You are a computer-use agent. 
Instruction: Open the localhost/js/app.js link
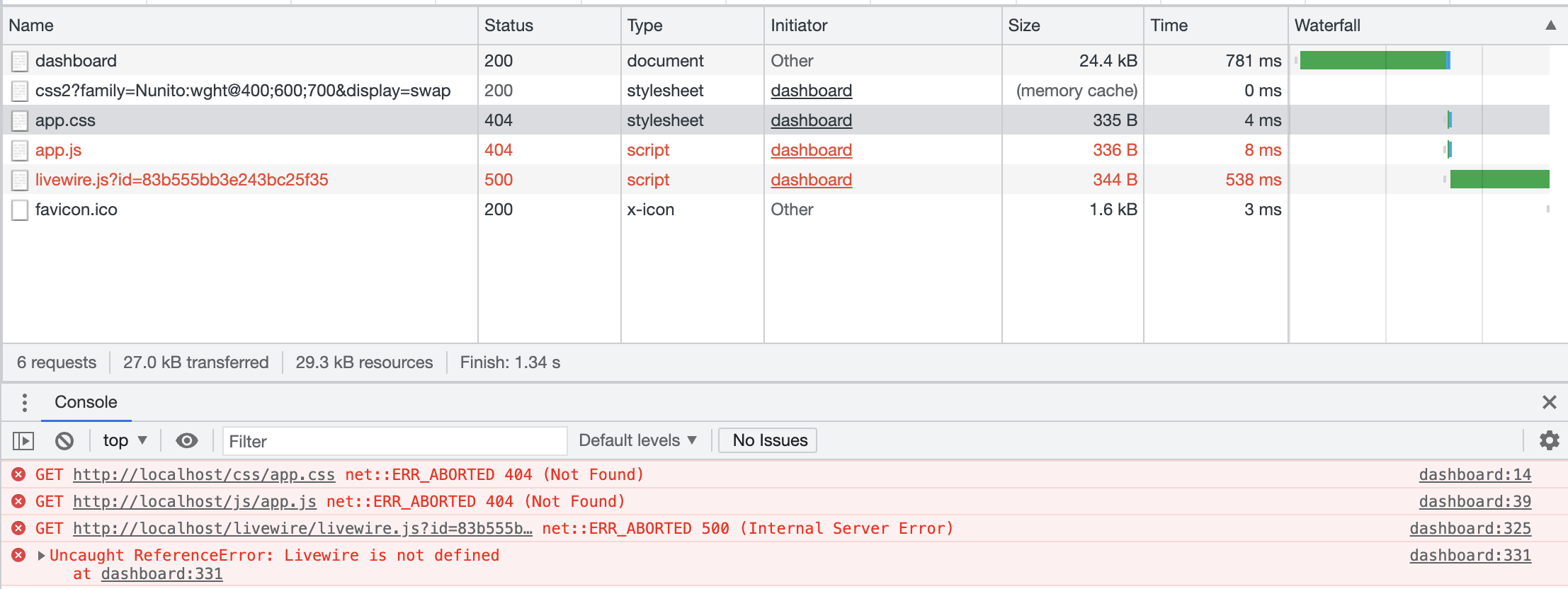pyautogui.click(x=194, y=501)
